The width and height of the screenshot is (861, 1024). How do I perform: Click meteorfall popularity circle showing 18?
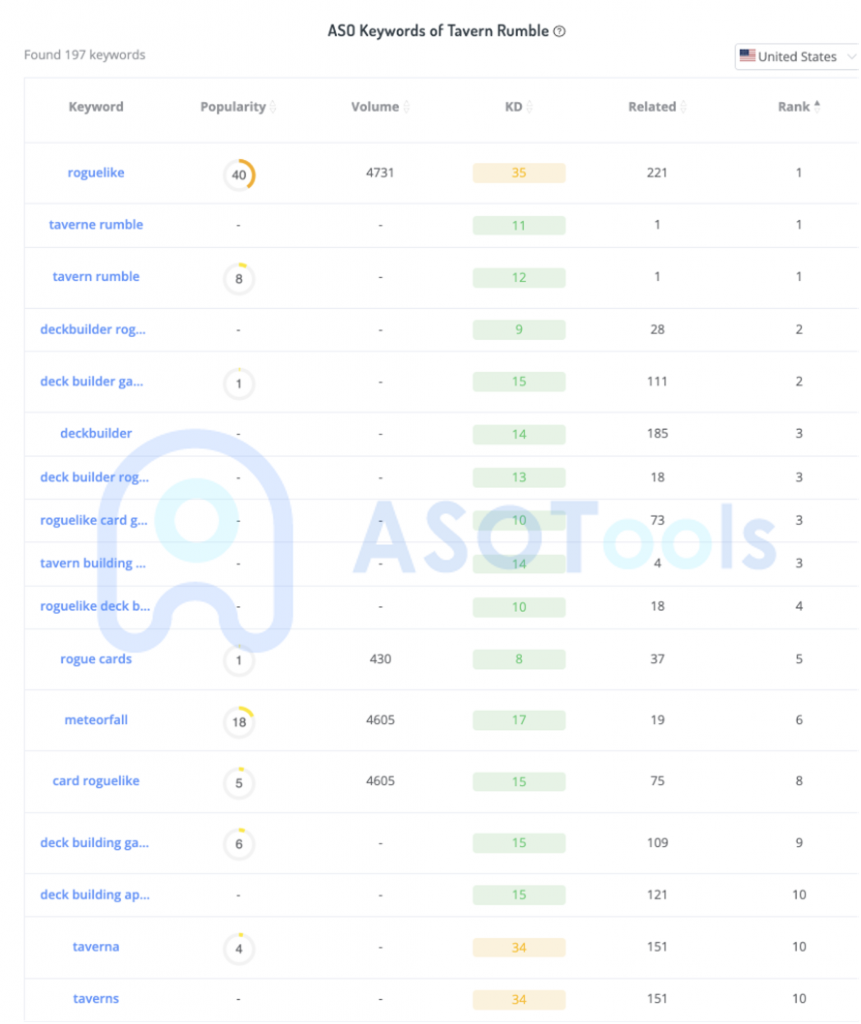[239, 721]
